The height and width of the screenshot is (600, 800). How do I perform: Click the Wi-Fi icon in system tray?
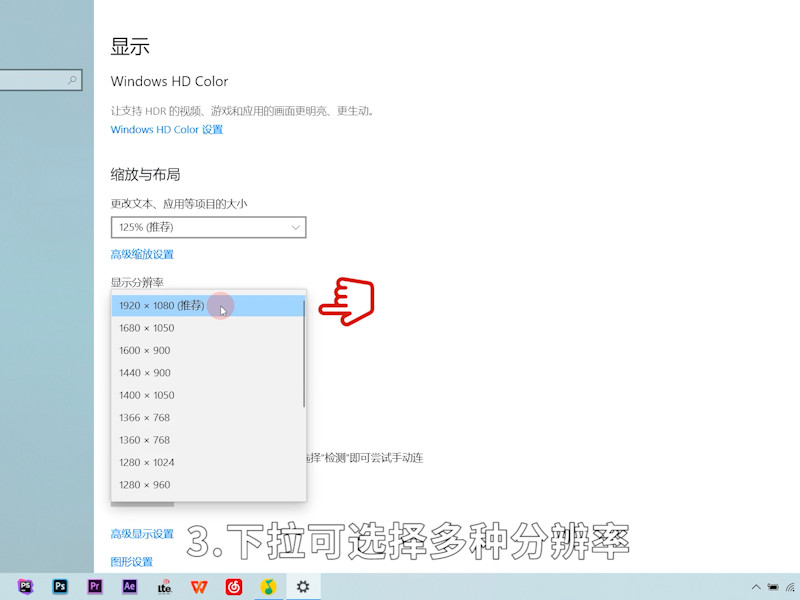click(x=790, y=588)
